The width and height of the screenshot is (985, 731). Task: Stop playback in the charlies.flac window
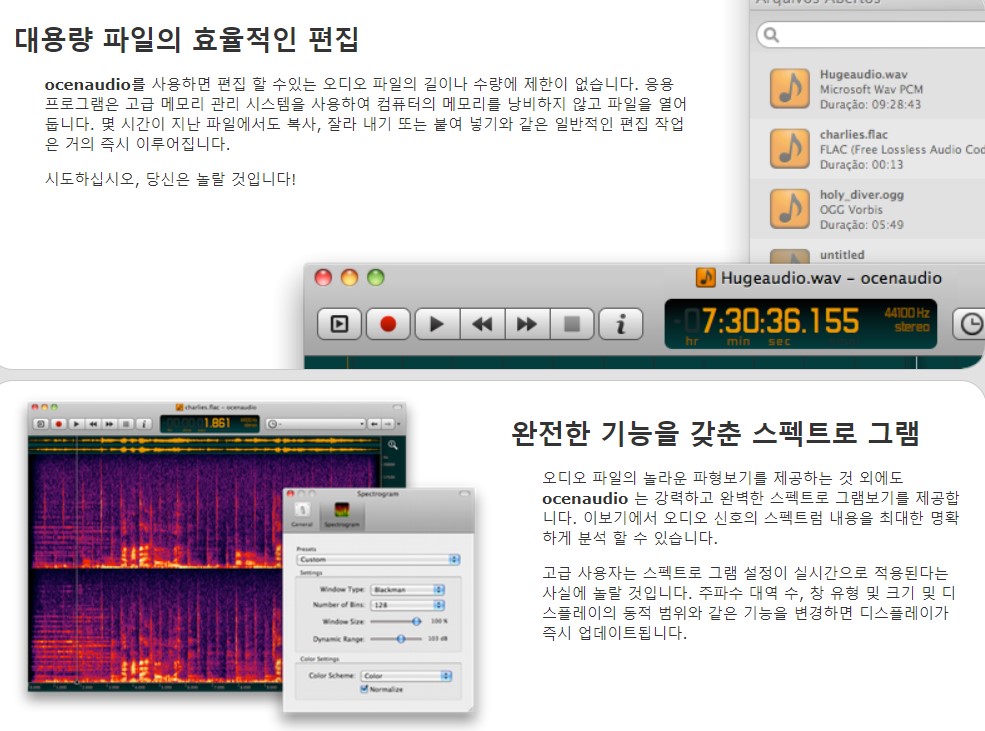(x=126, y=424)
